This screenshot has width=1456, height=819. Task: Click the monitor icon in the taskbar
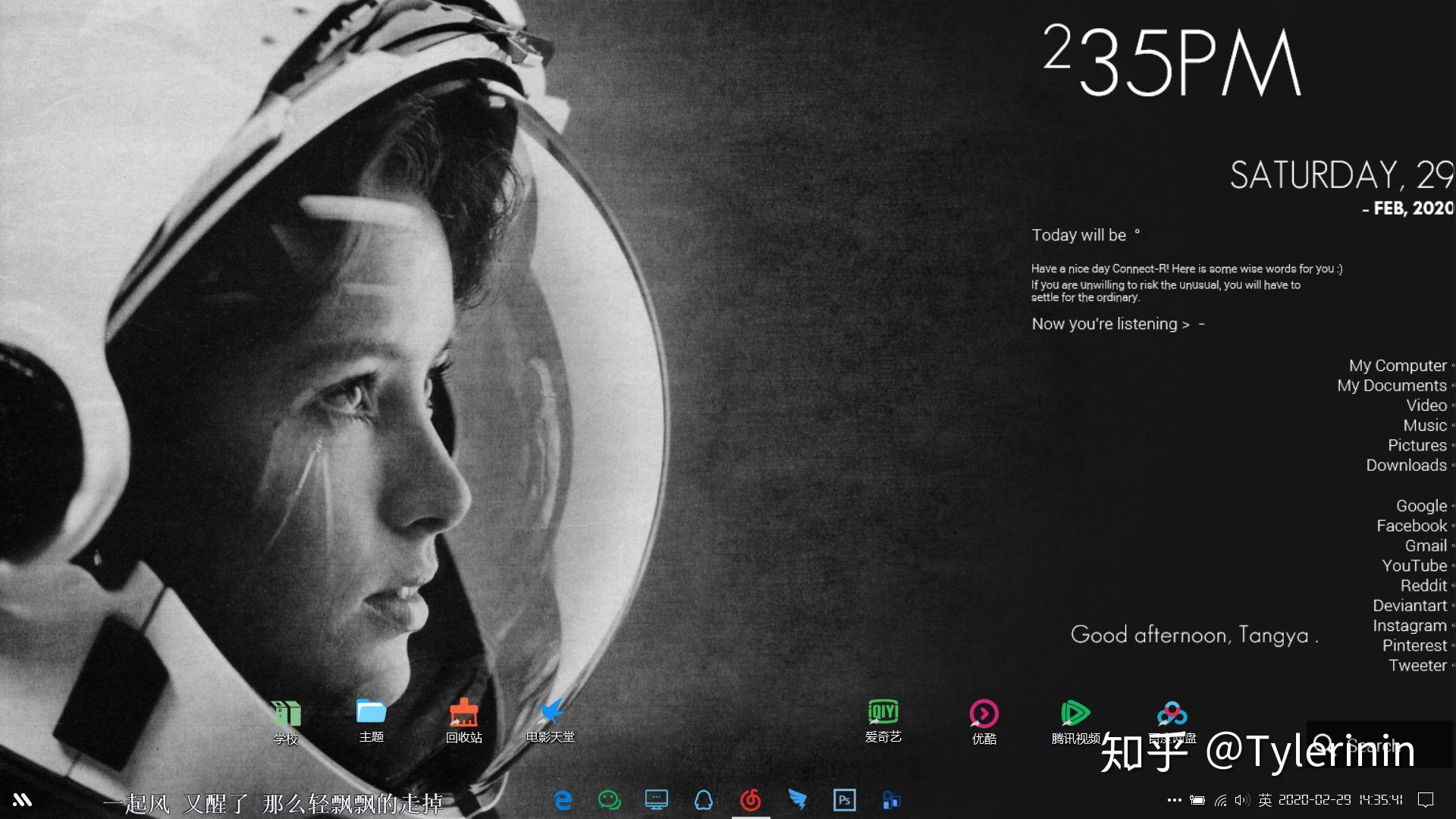pos(656,800)
